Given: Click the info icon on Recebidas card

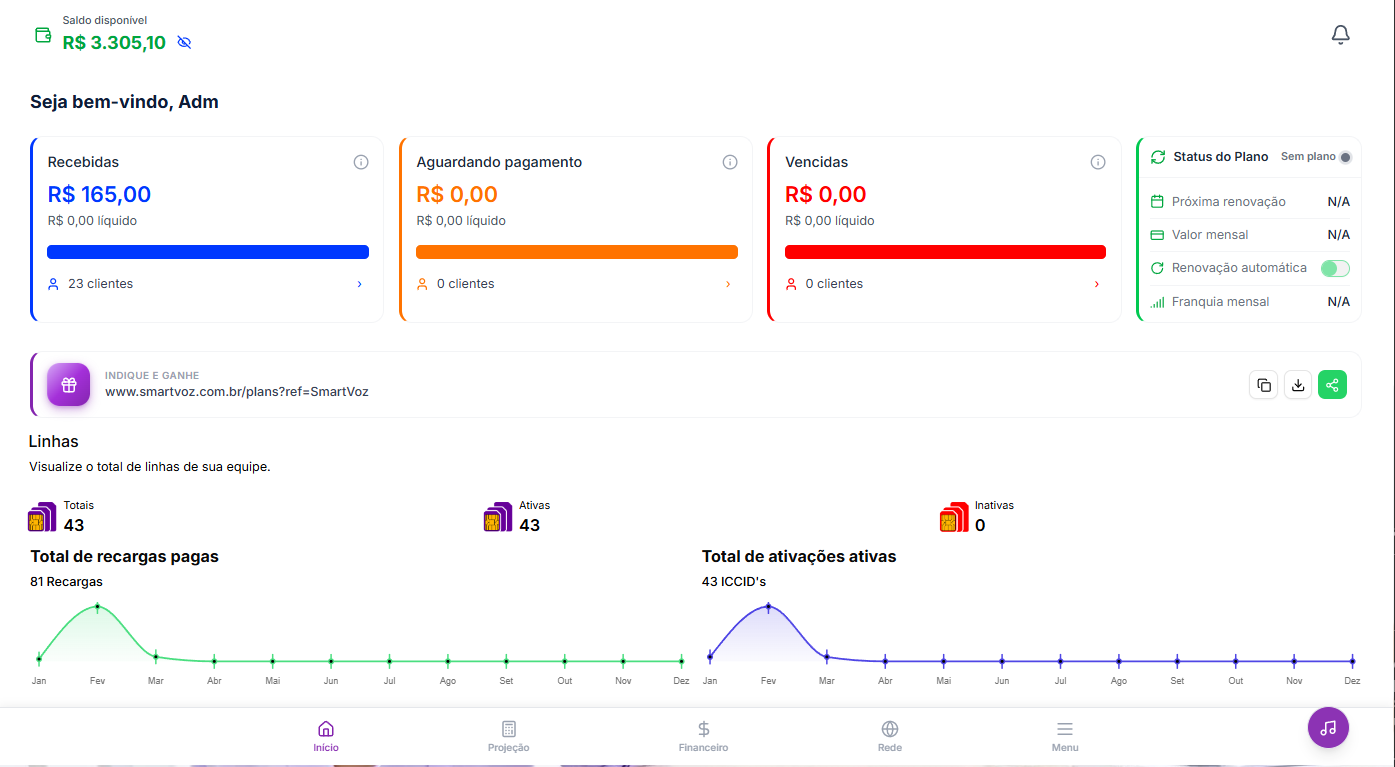Looking at the screenshot, I should point(361,162).
